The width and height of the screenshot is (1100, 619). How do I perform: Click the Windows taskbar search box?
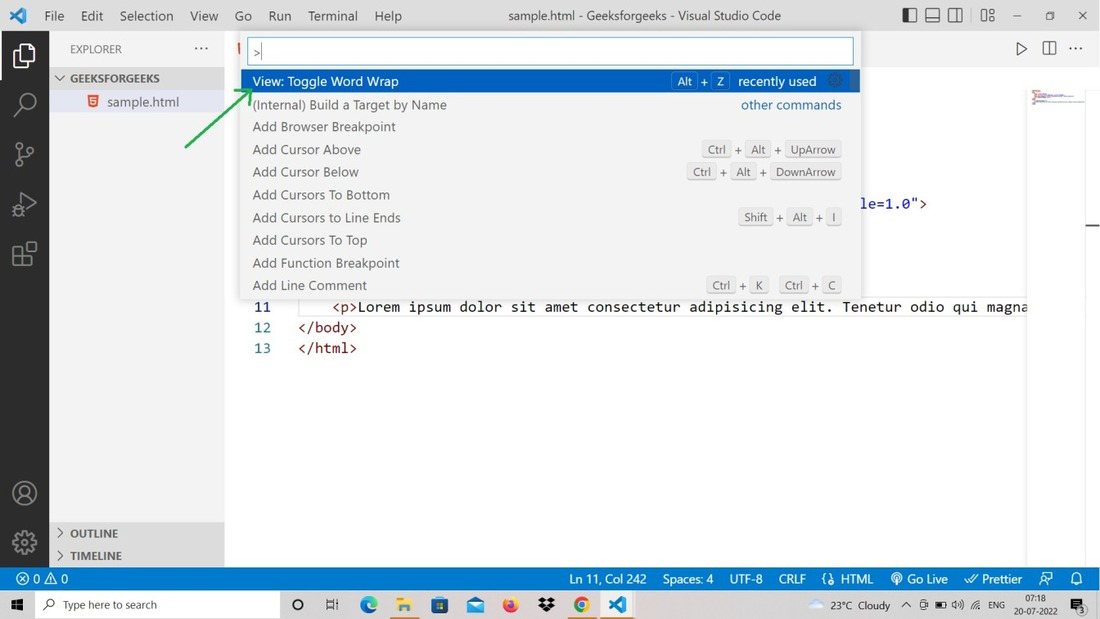(158, 604)
